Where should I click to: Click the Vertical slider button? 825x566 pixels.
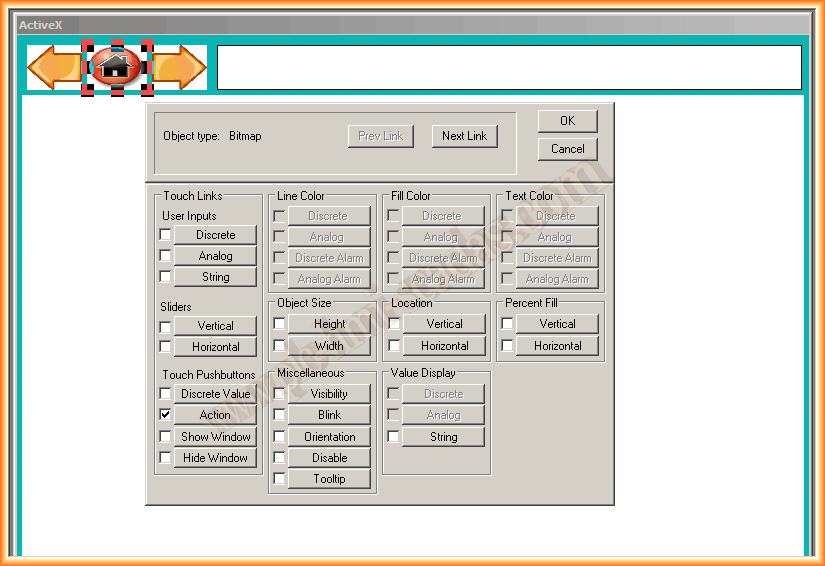pyautogui.click(x=215, y=326)
